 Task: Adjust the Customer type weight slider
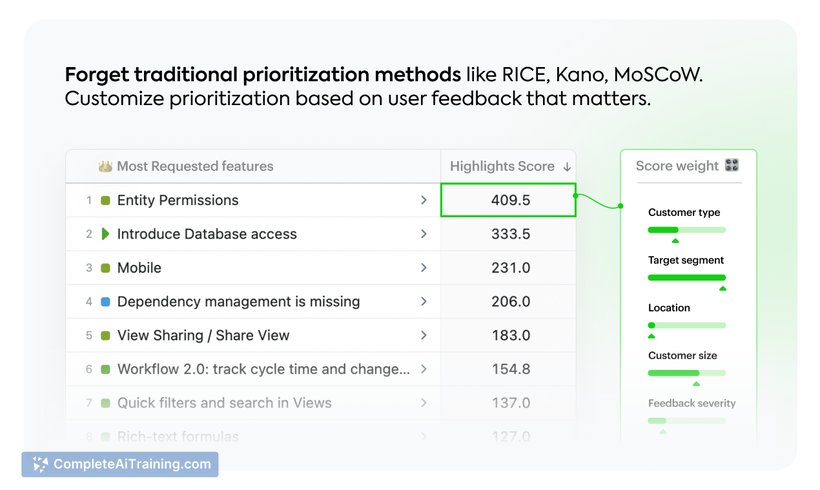click(x=687, y=230)
